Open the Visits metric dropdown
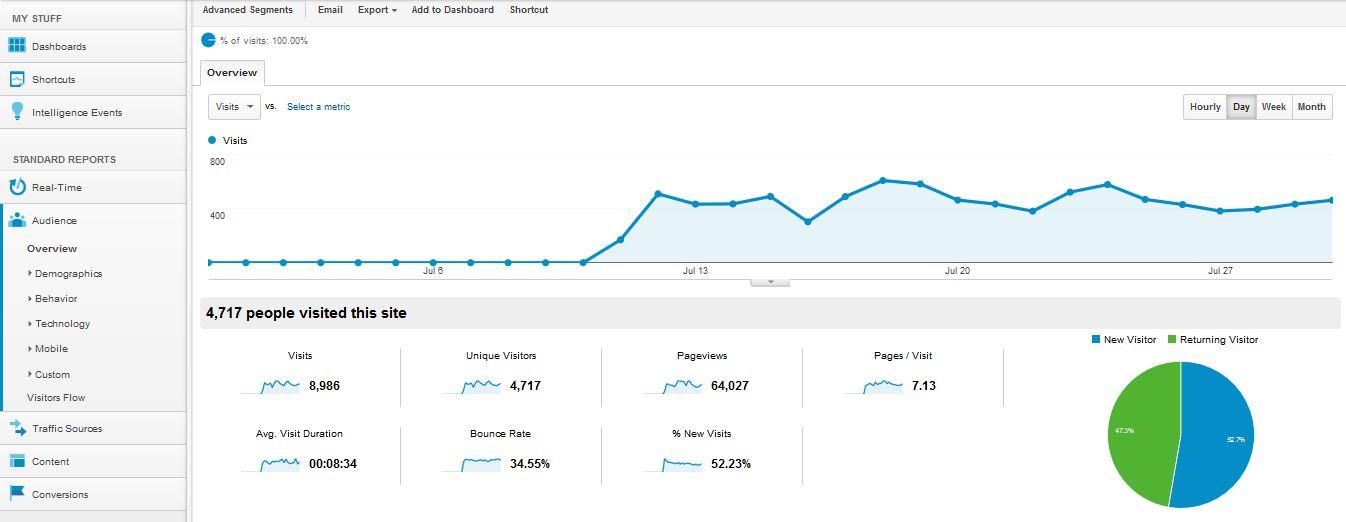The height and width of the screenshot is (522, 1346). 234,107
